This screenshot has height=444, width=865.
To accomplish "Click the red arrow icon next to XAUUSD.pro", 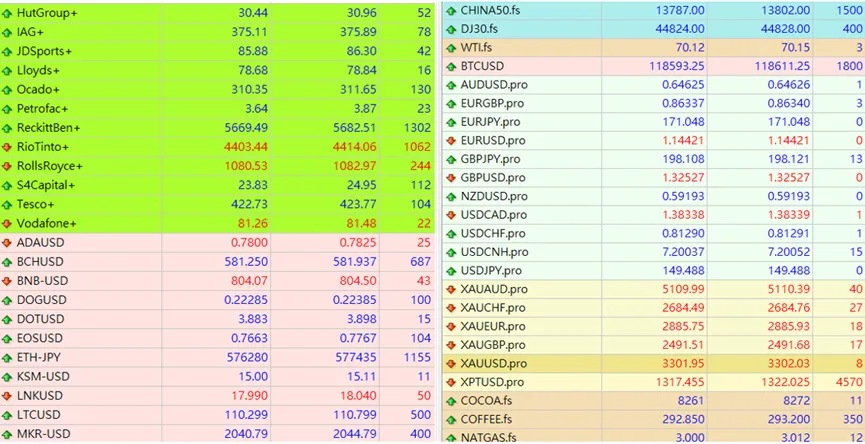I will (x=451, y=364).
